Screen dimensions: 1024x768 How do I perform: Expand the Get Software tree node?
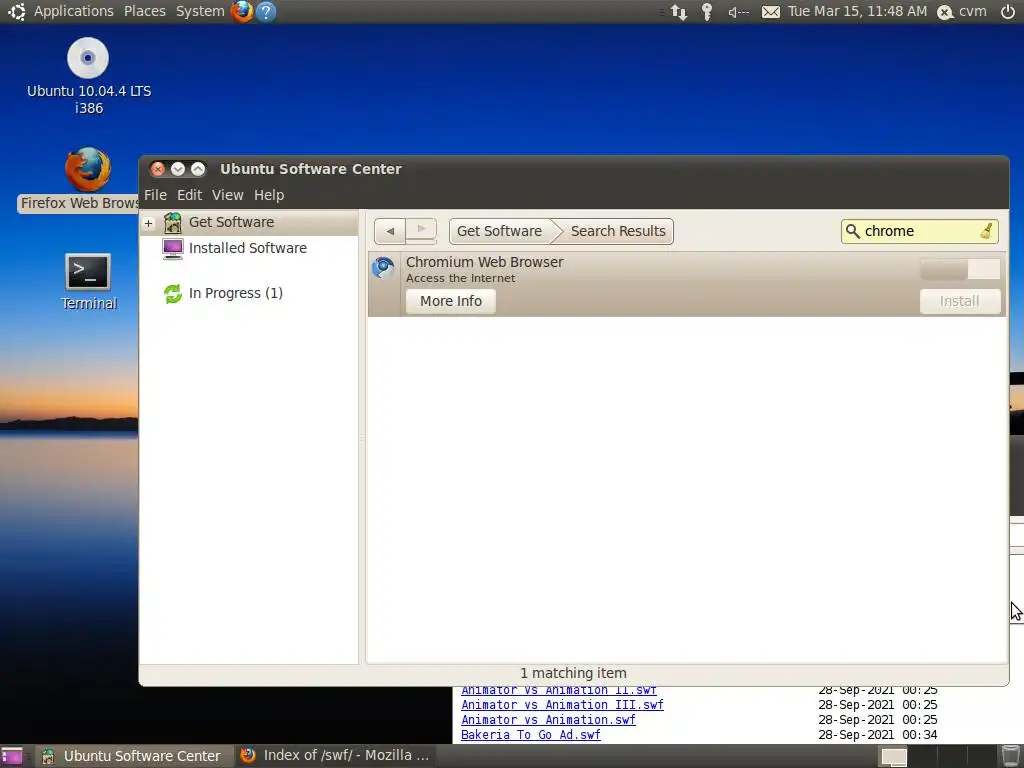(x=149, y=223)
